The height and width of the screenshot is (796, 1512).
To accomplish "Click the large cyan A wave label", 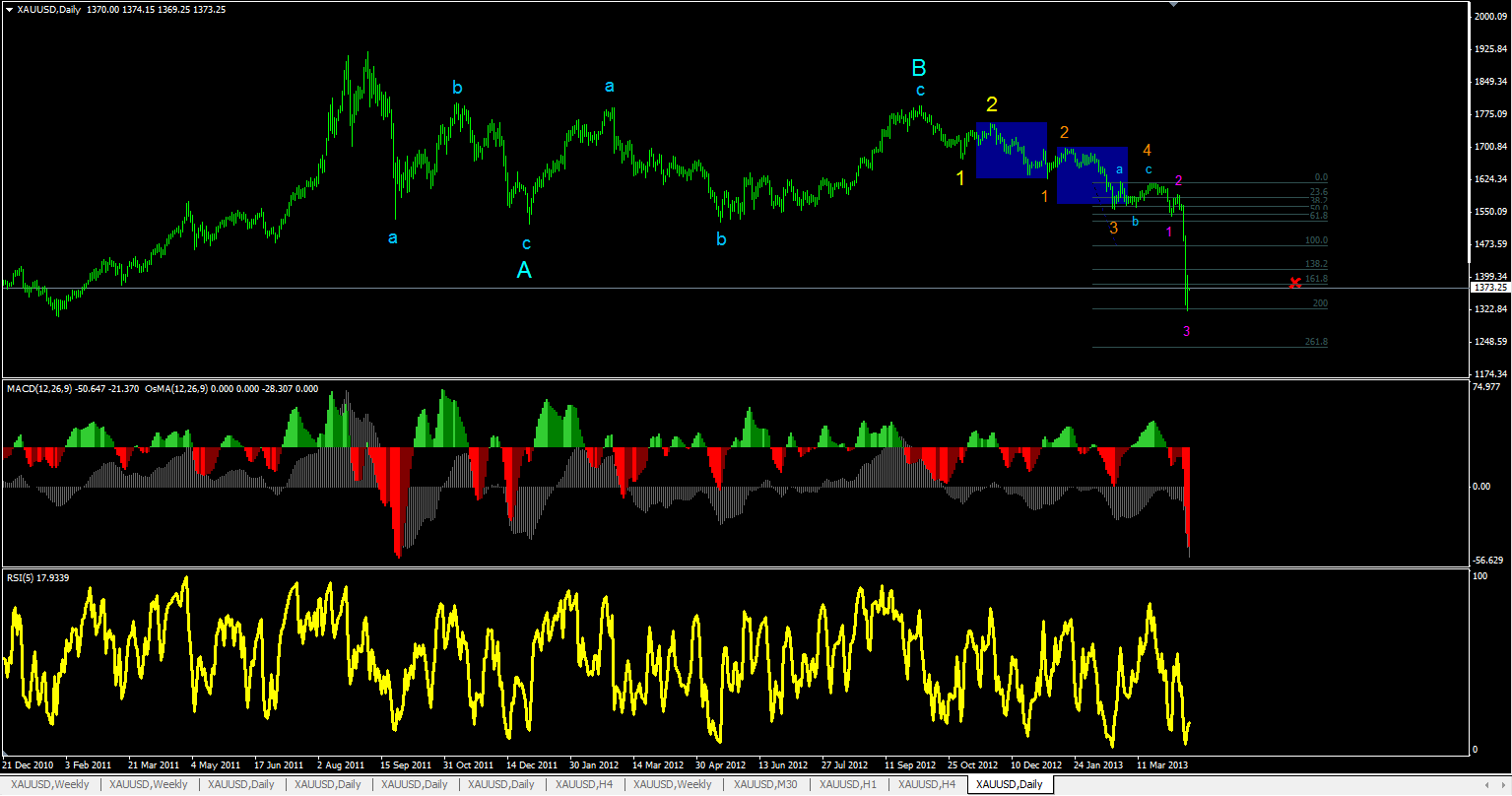I will tap(524, 269).
